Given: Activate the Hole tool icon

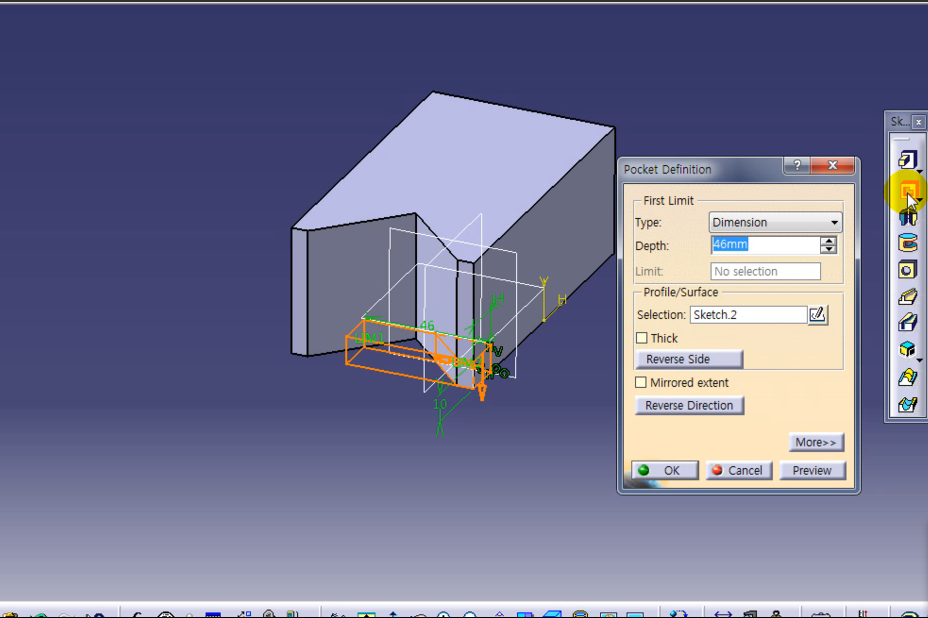Looking at the screenshot, I should coord(907,270).
